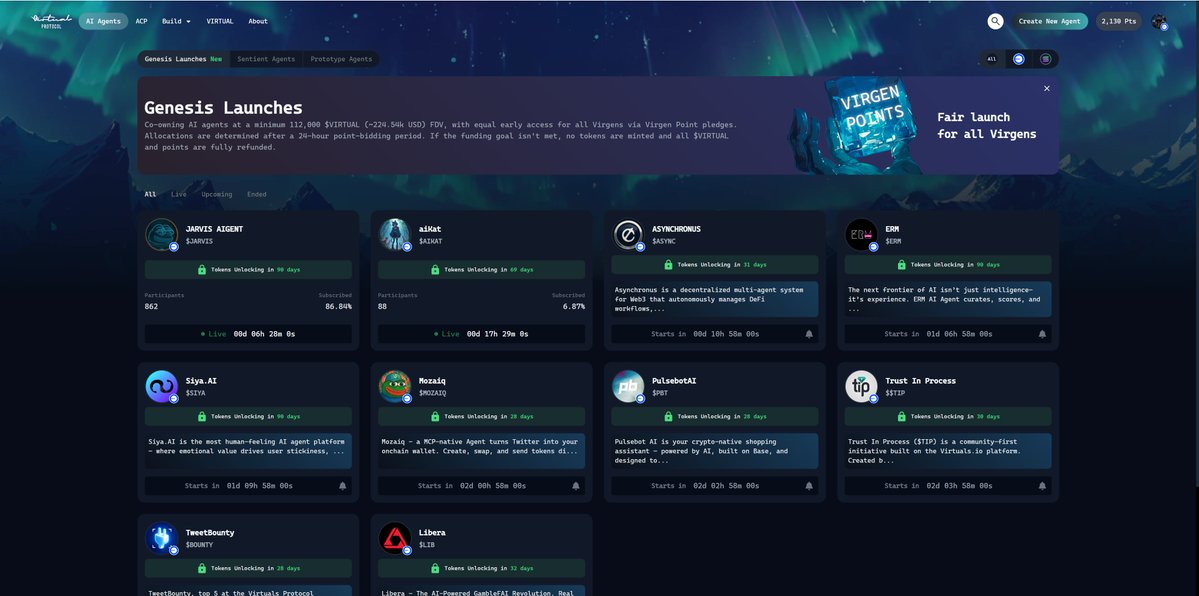Enable bell alert for PulsebotAI
The width and height of the screenshot is (1199, 596).
tap(809, 486)
